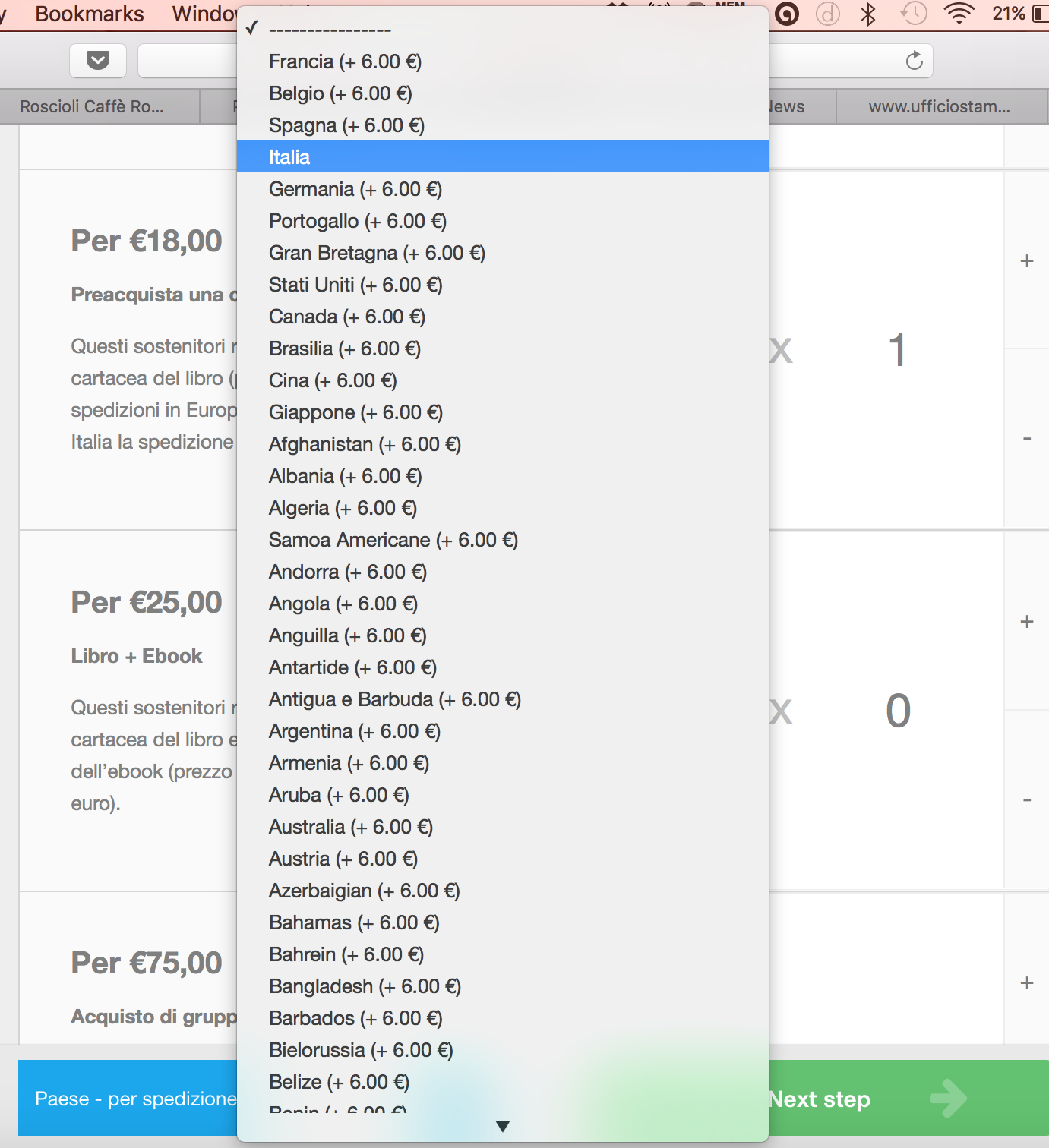Open the Bookmarks menu

pyautogui.click(x=90, y=14)
